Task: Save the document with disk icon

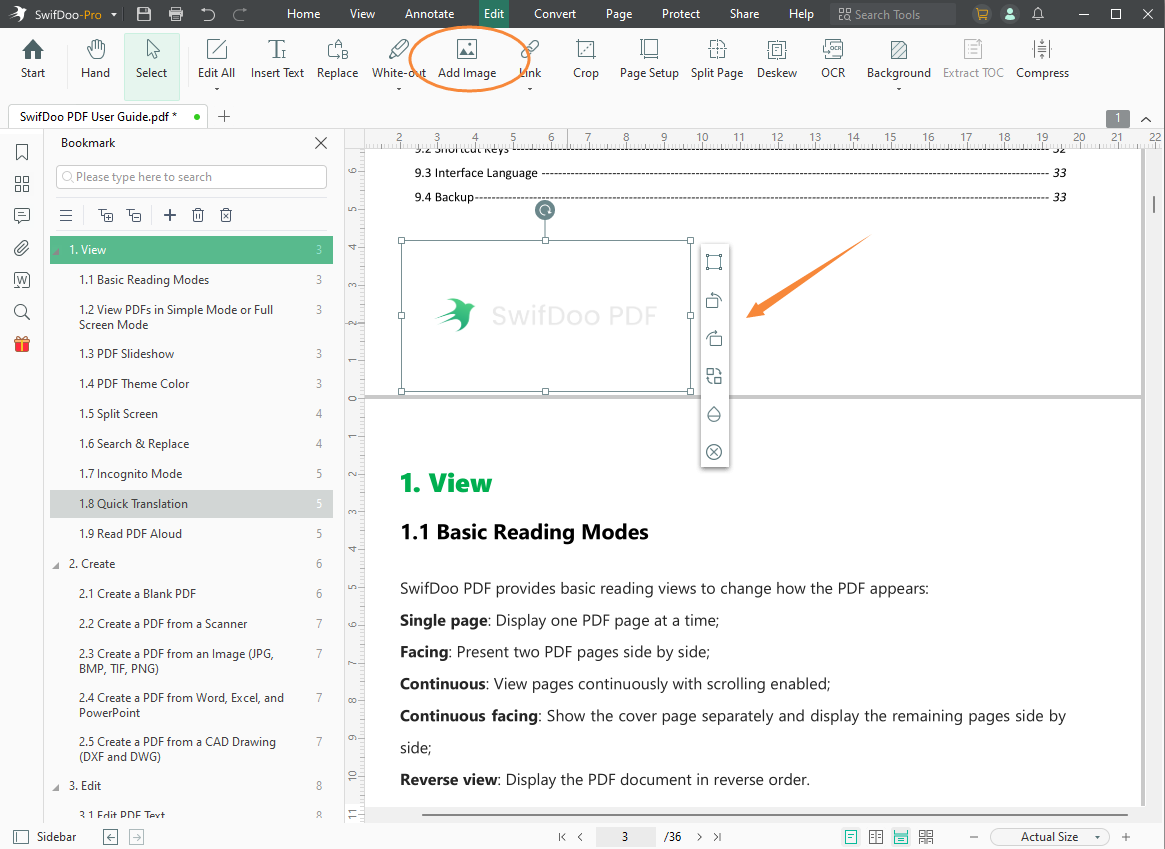Action: (144, 14)
